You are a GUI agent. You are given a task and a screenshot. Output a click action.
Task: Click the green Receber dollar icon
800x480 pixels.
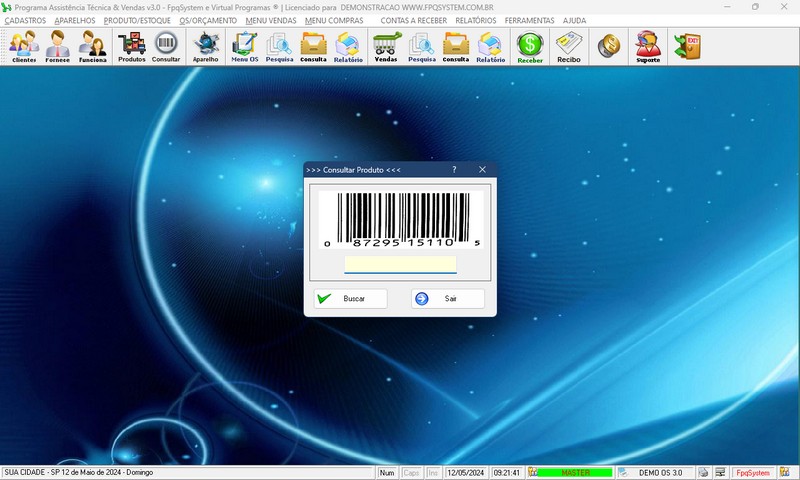coord(529,46)
